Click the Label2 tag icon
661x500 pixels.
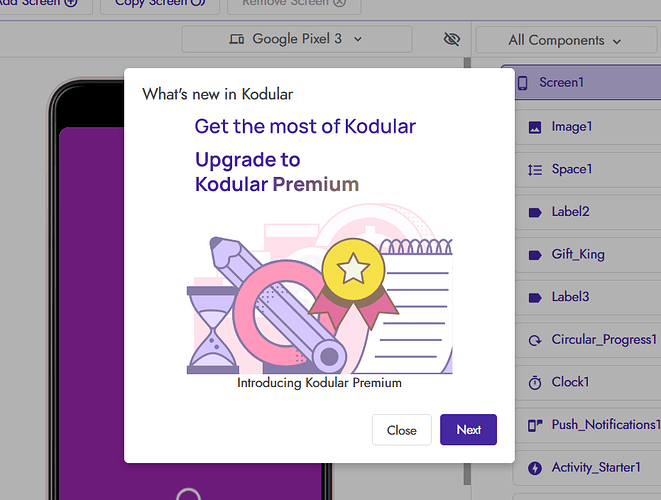click(535, 212)
